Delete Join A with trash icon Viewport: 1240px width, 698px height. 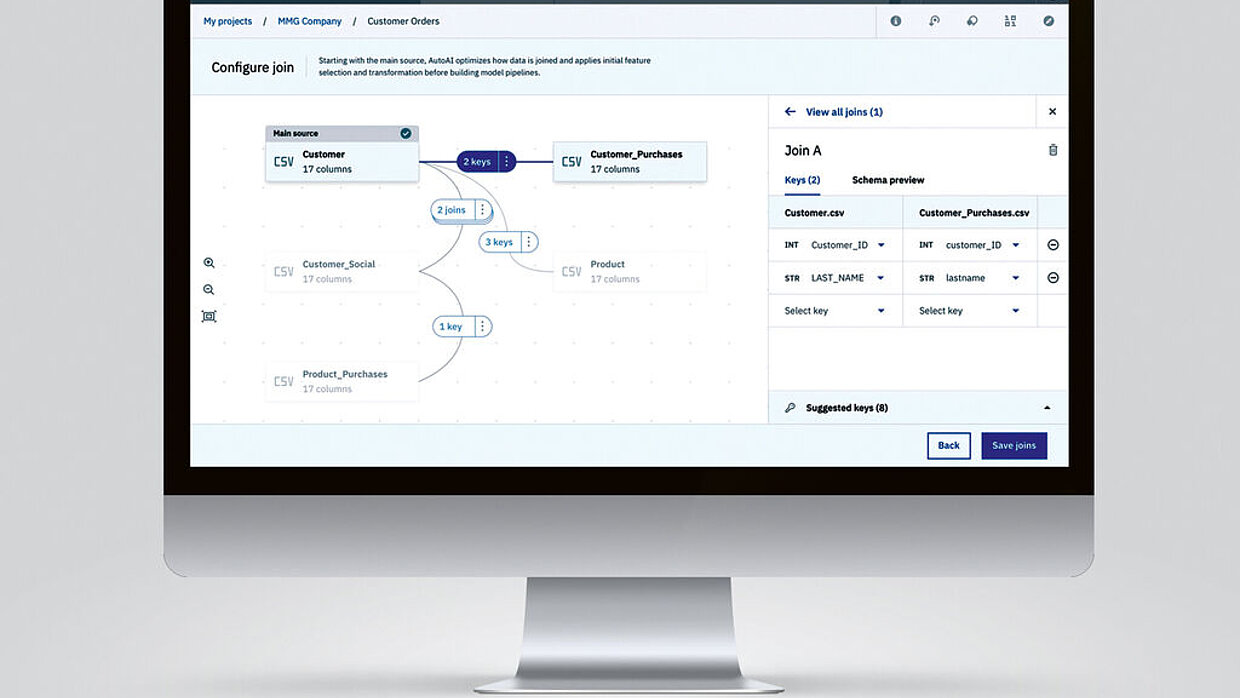[1052, 150]
